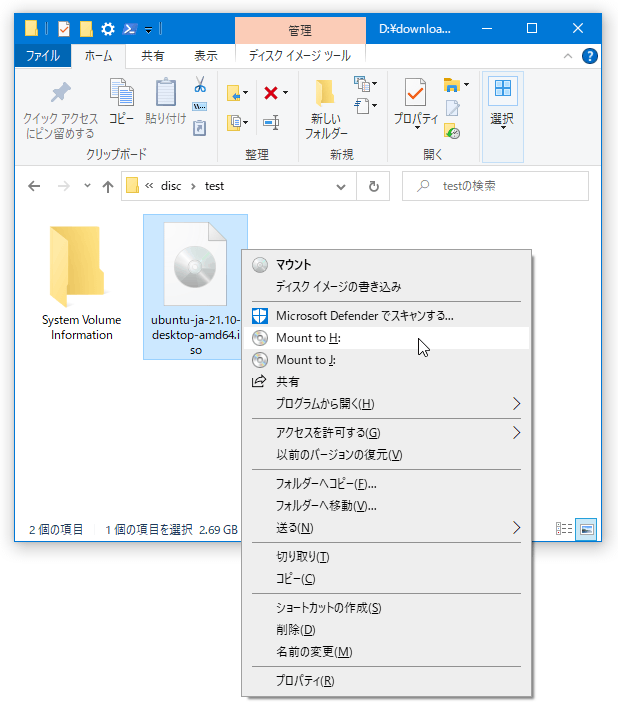Click the New item icon
This screenshot has width=618, height=708.
tap(362, 84)
